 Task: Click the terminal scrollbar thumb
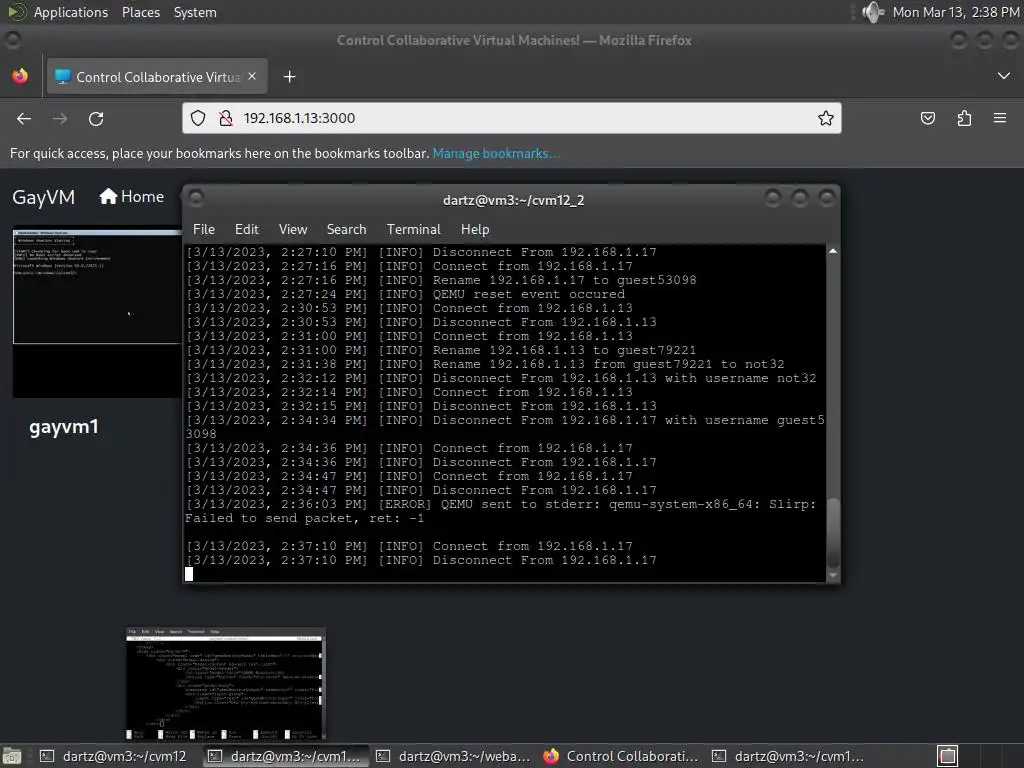833,532
